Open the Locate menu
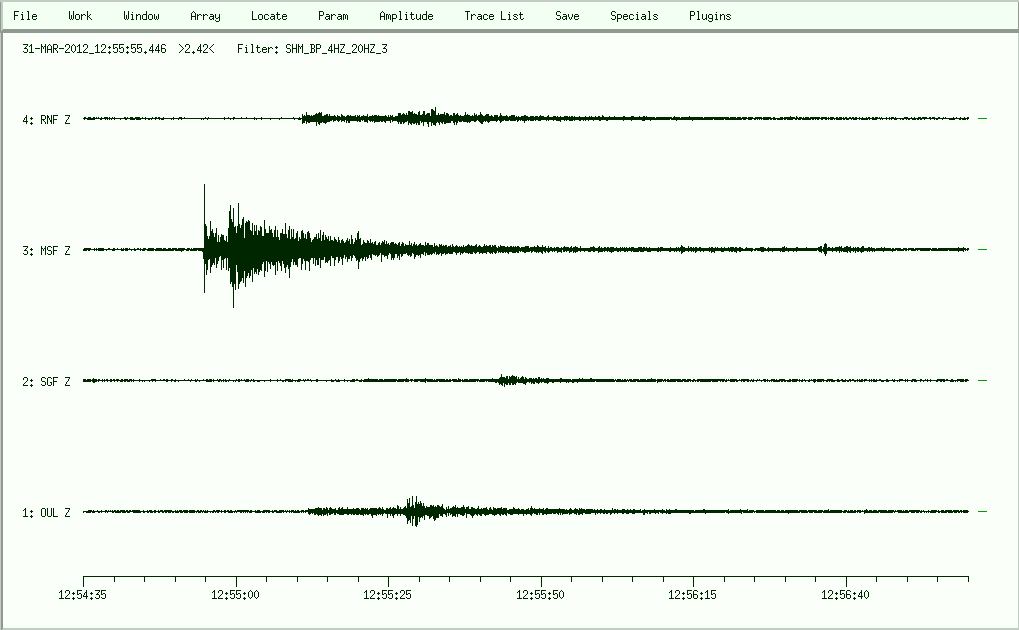This screenshot has height=630, width=1019. point(269,16)
